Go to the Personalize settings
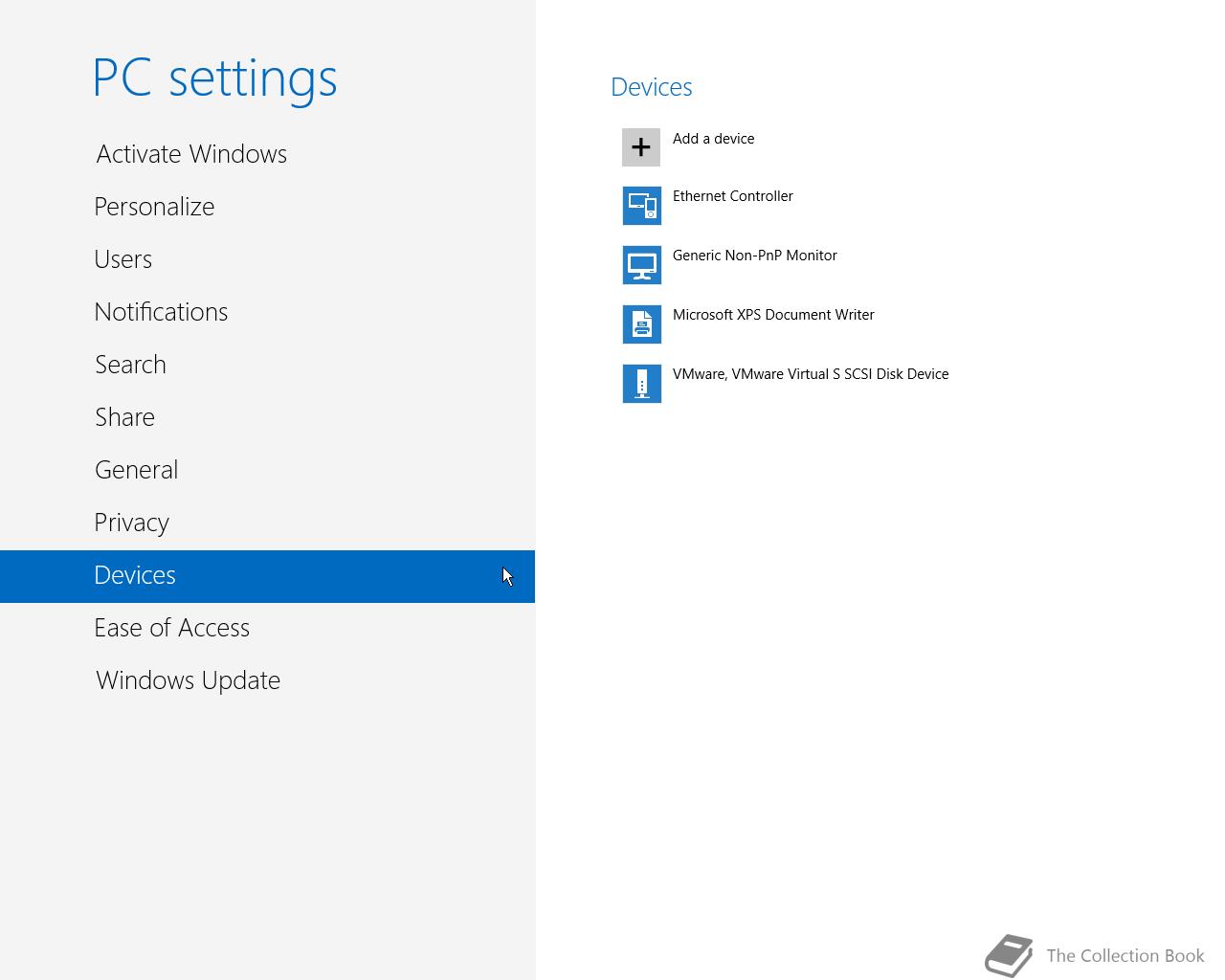 [x=267, y=207]
